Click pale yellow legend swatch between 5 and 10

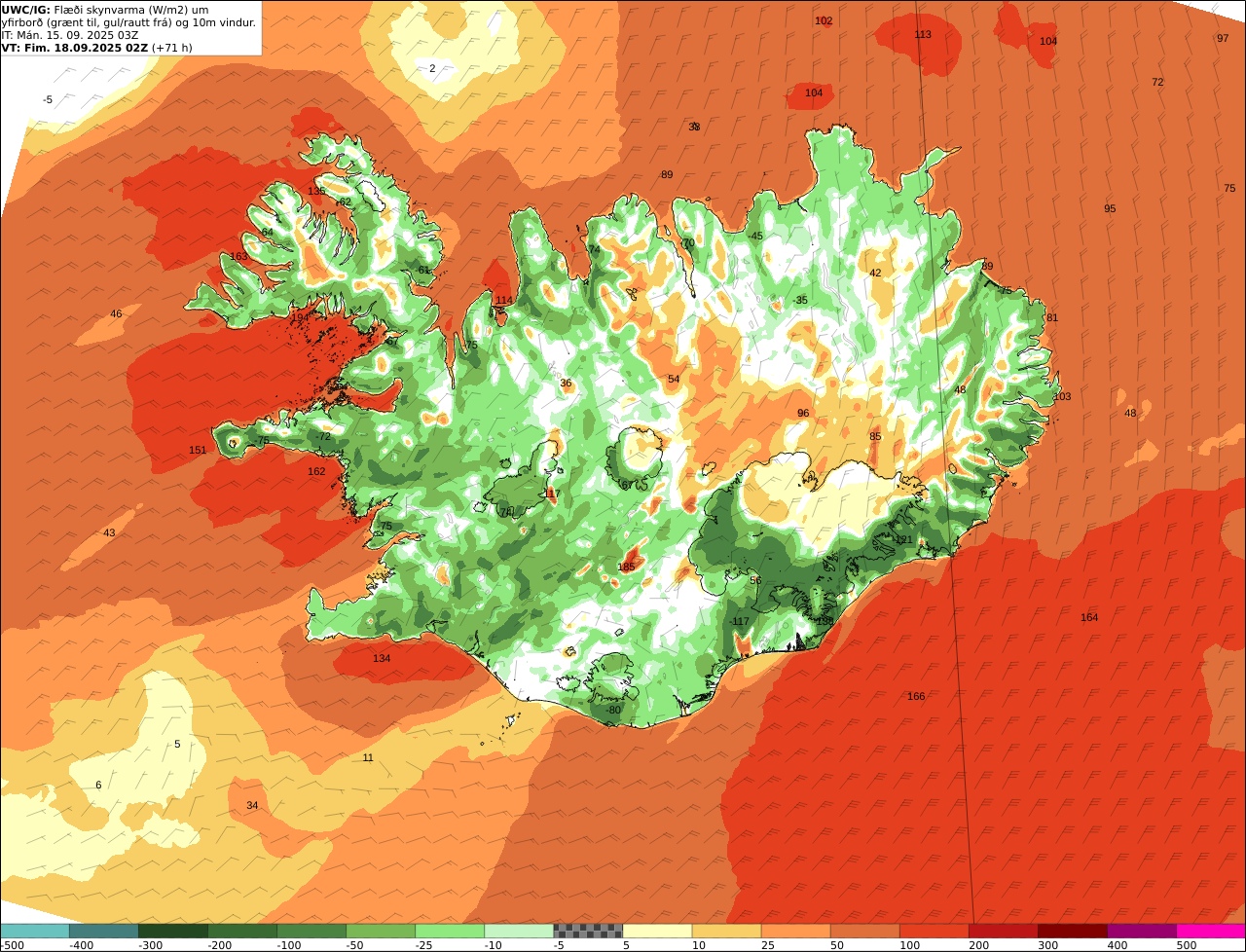tap(656, 931)
